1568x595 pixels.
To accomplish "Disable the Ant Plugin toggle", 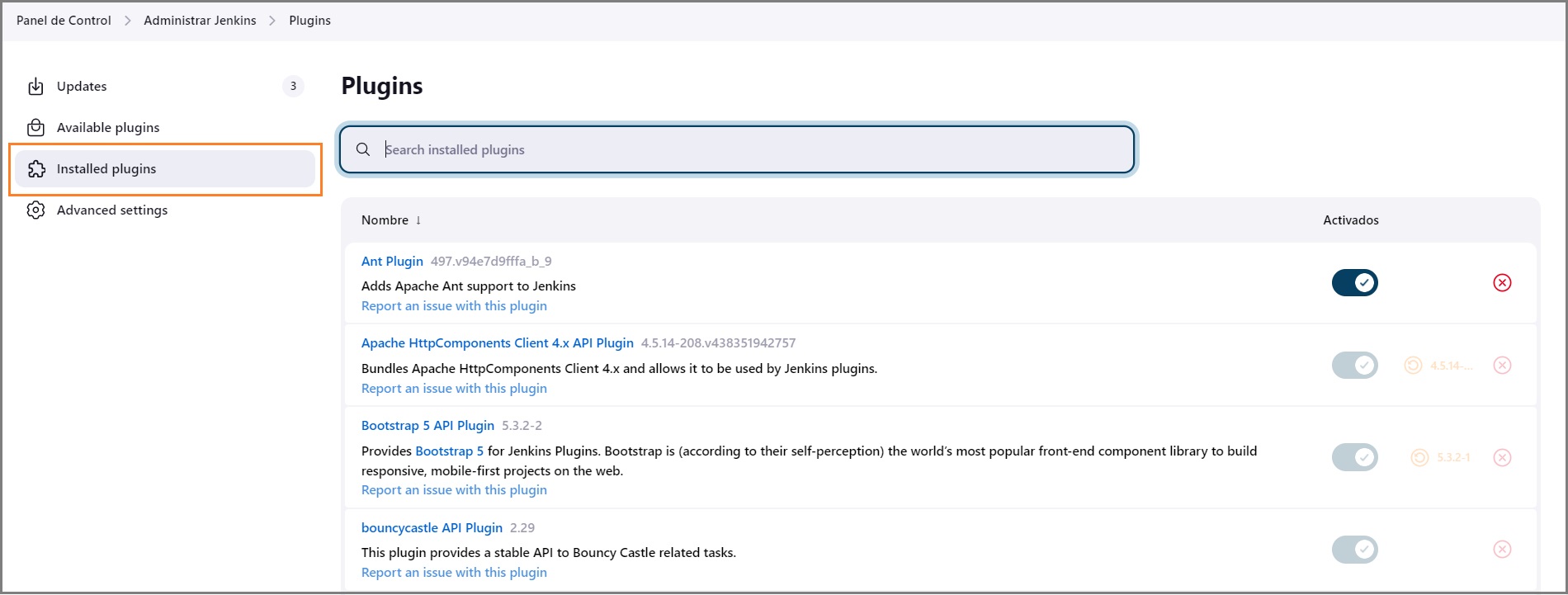I will (x=1354, y=283).
